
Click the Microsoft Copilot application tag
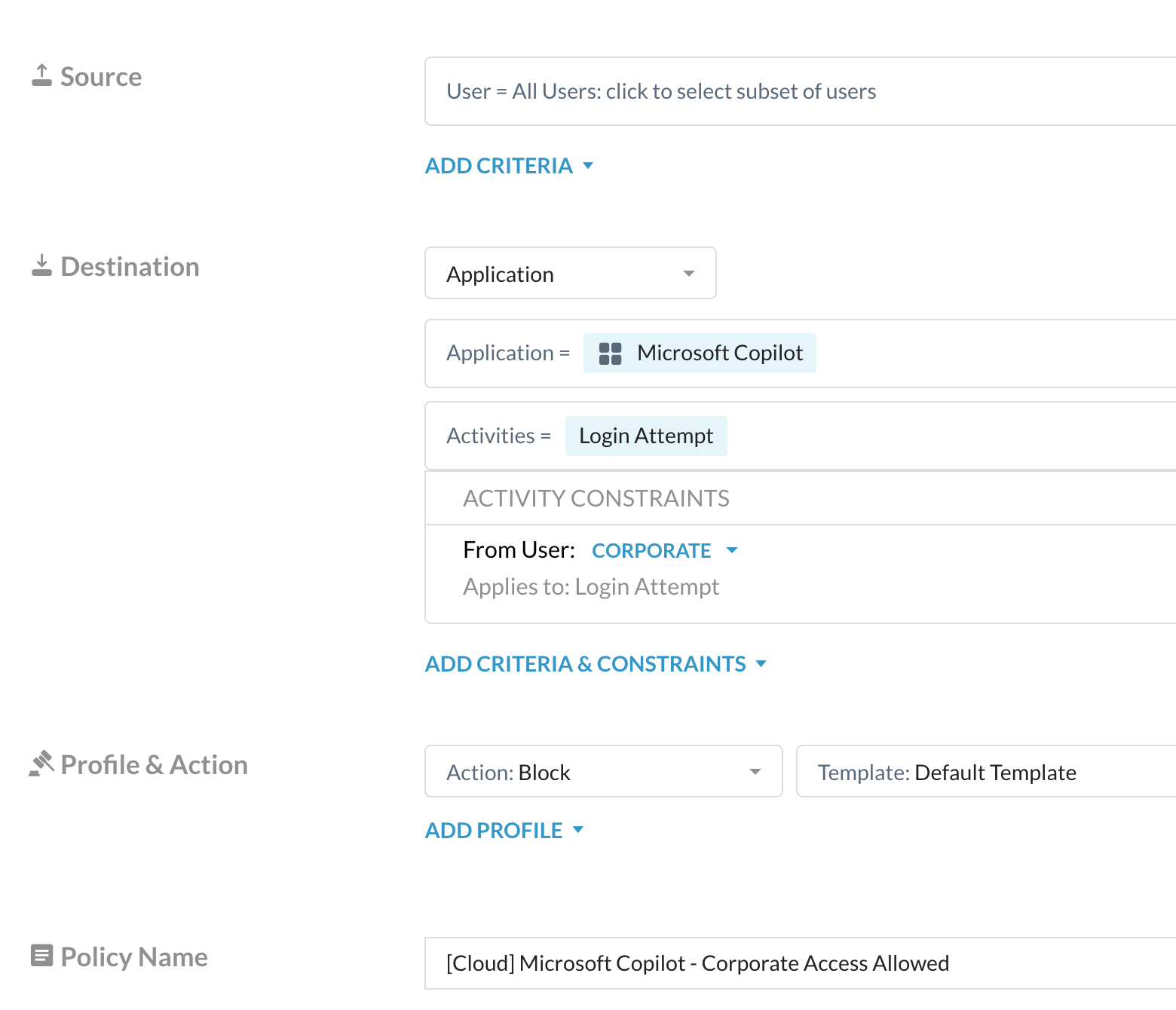tap(700, 353)
